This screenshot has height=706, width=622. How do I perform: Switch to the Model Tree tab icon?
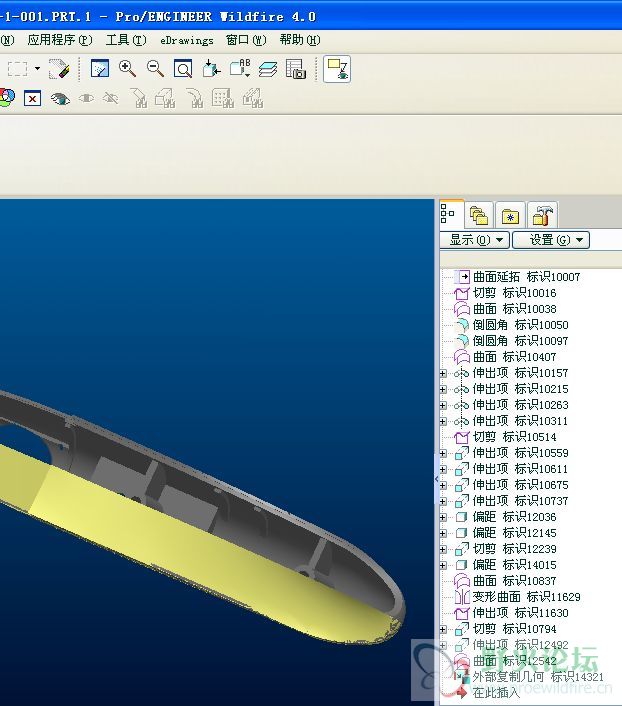pos(451,214)
